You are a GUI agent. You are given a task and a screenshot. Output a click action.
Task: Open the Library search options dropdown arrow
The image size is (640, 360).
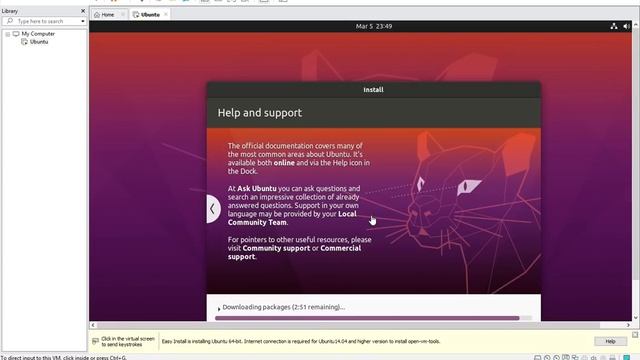(x=83, y=21)
